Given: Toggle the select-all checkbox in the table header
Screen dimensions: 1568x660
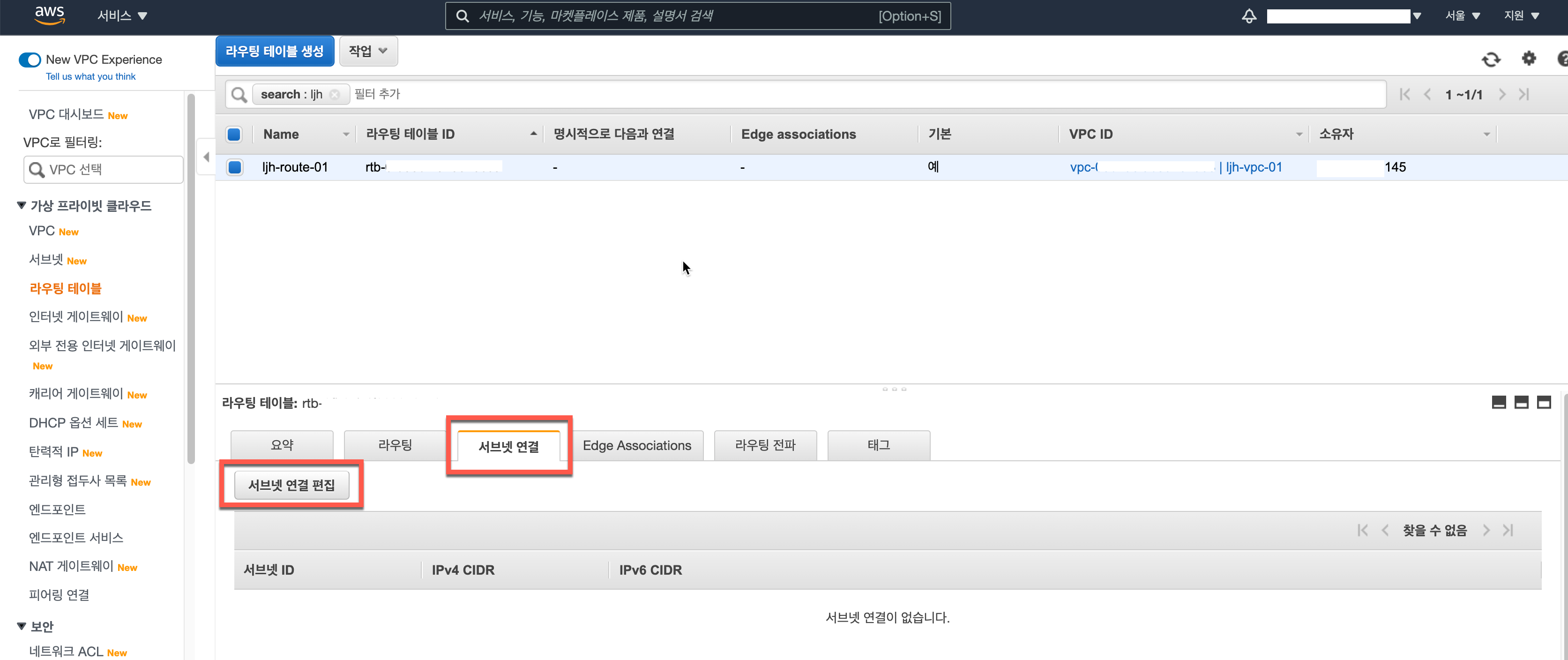Looking at the screenshot, I should point(234,135).
